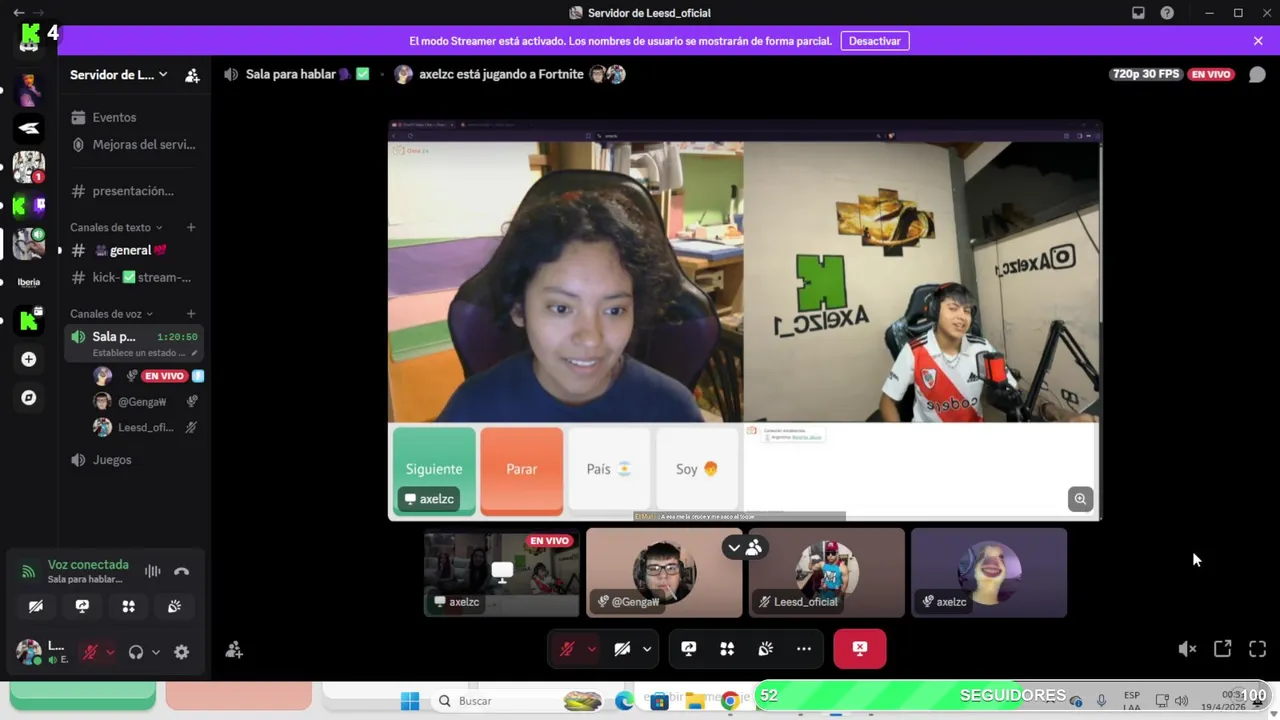Open File Explorer from taskbar
Image resolution: width=1280 pixels, height=720 pixels.
(x=695, y=701)
